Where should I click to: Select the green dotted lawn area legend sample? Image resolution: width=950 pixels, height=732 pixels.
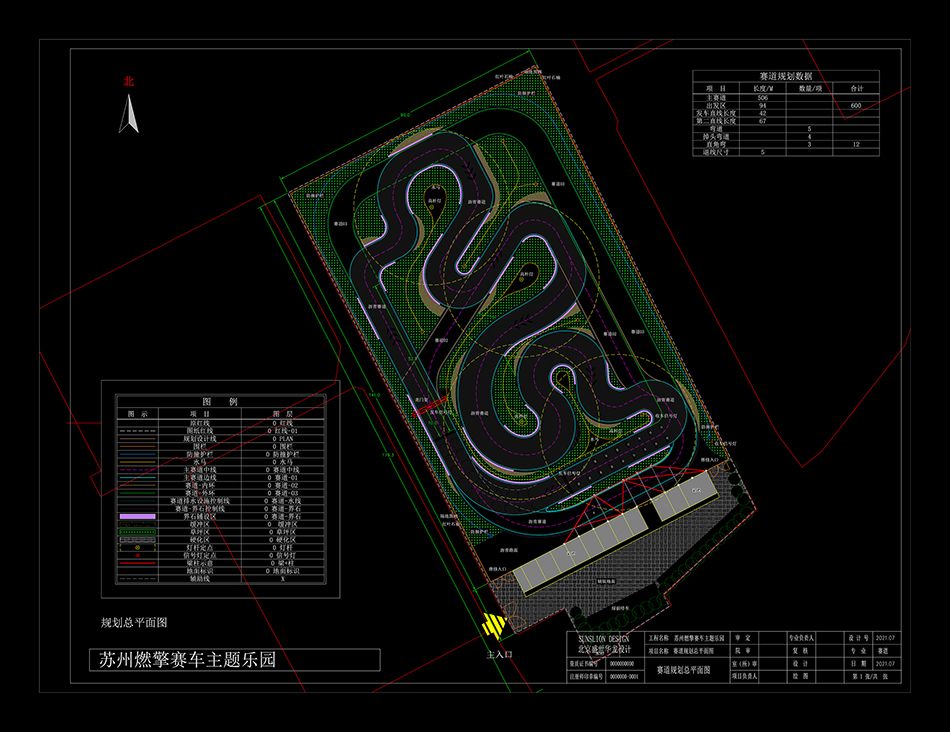click(x=138, y=532)
